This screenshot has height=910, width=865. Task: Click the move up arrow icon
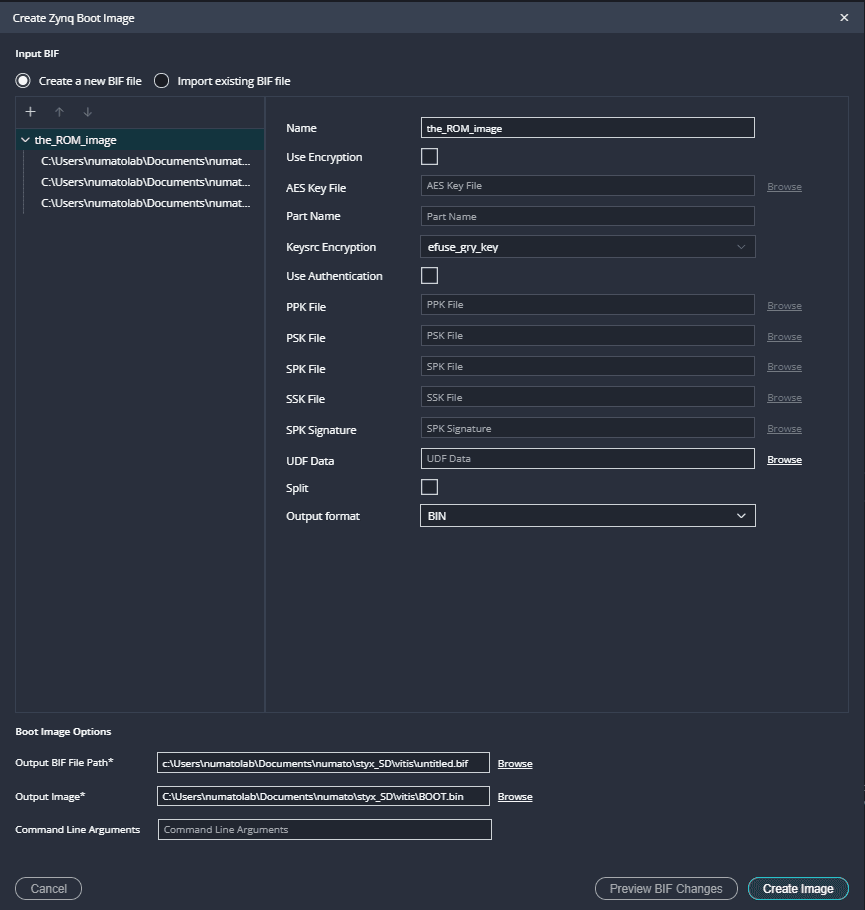point(59,112)
